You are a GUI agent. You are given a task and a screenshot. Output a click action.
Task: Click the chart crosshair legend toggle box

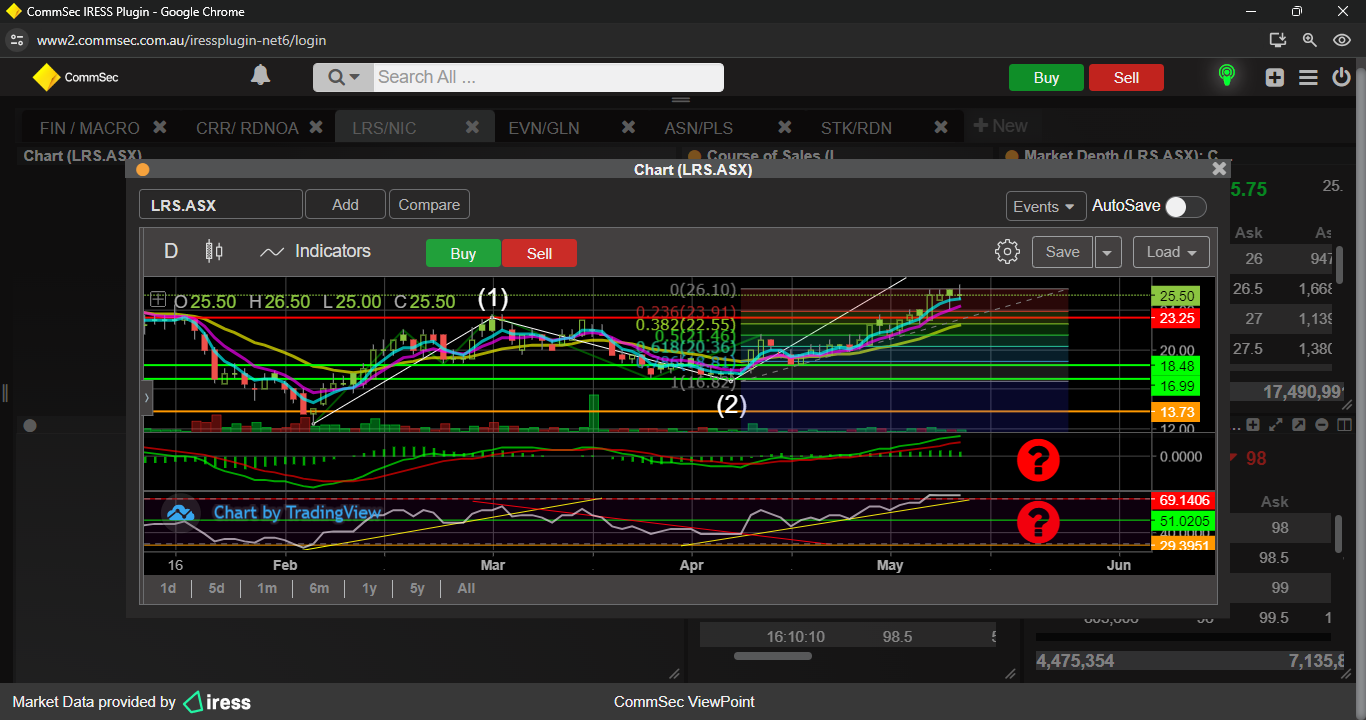[158, 299]
